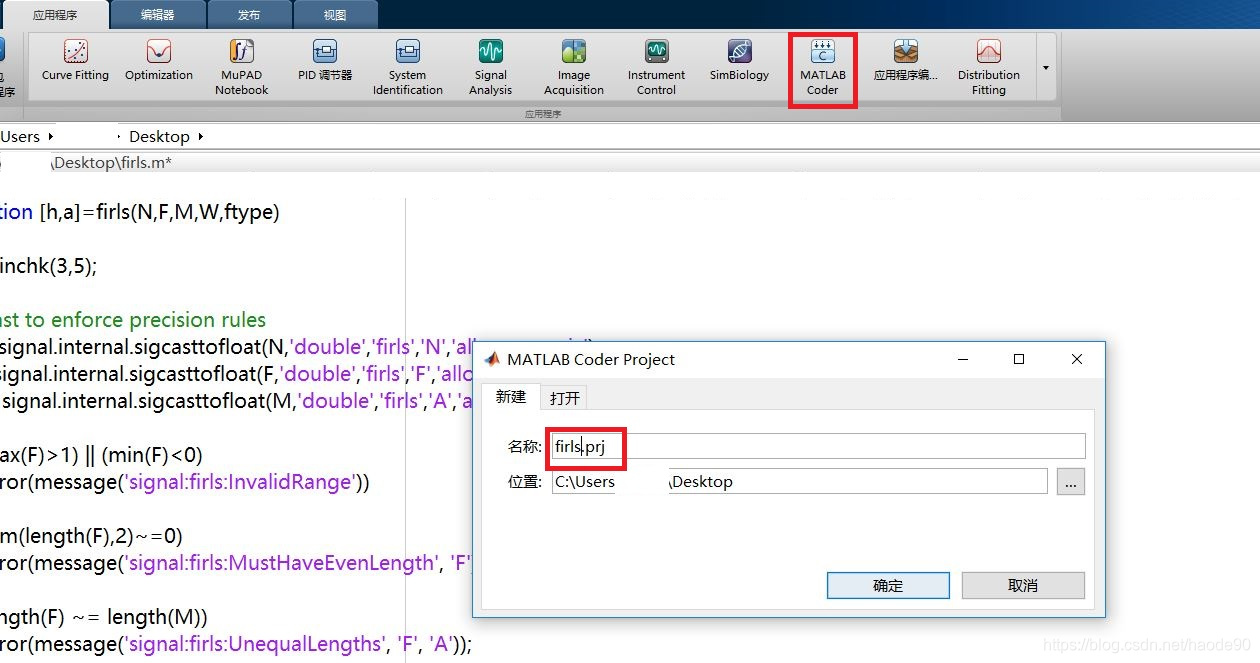Switch to the 发布 ribbon tab
Image resolution: width=1260 pixels, height=663 pixels.
pyautogui.click(x=250, y=15)
